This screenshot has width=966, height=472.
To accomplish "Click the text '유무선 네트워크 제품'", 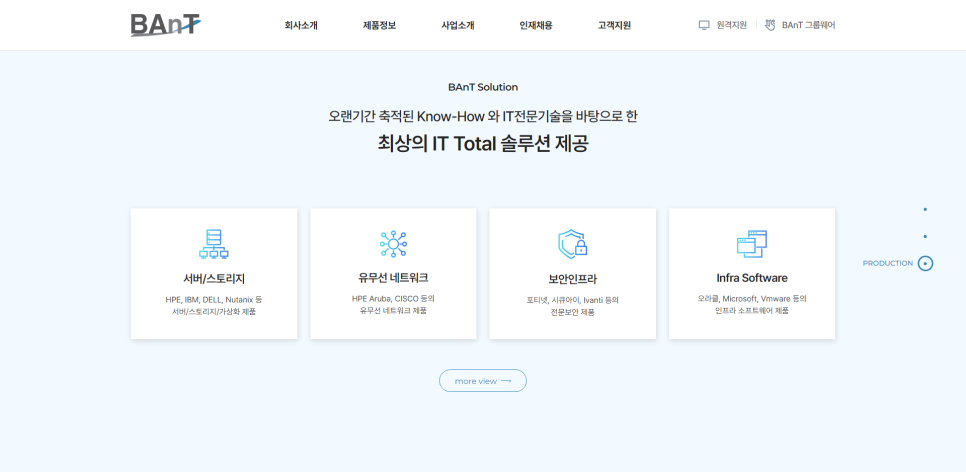I will click(x=393, y=310).
